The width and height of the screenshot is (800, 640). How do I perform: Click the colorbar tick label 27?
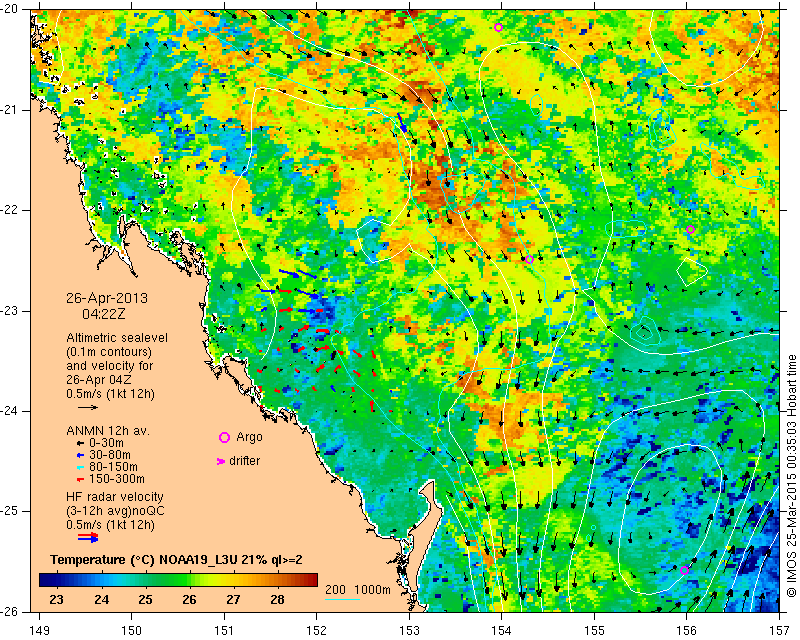[233, 600]
